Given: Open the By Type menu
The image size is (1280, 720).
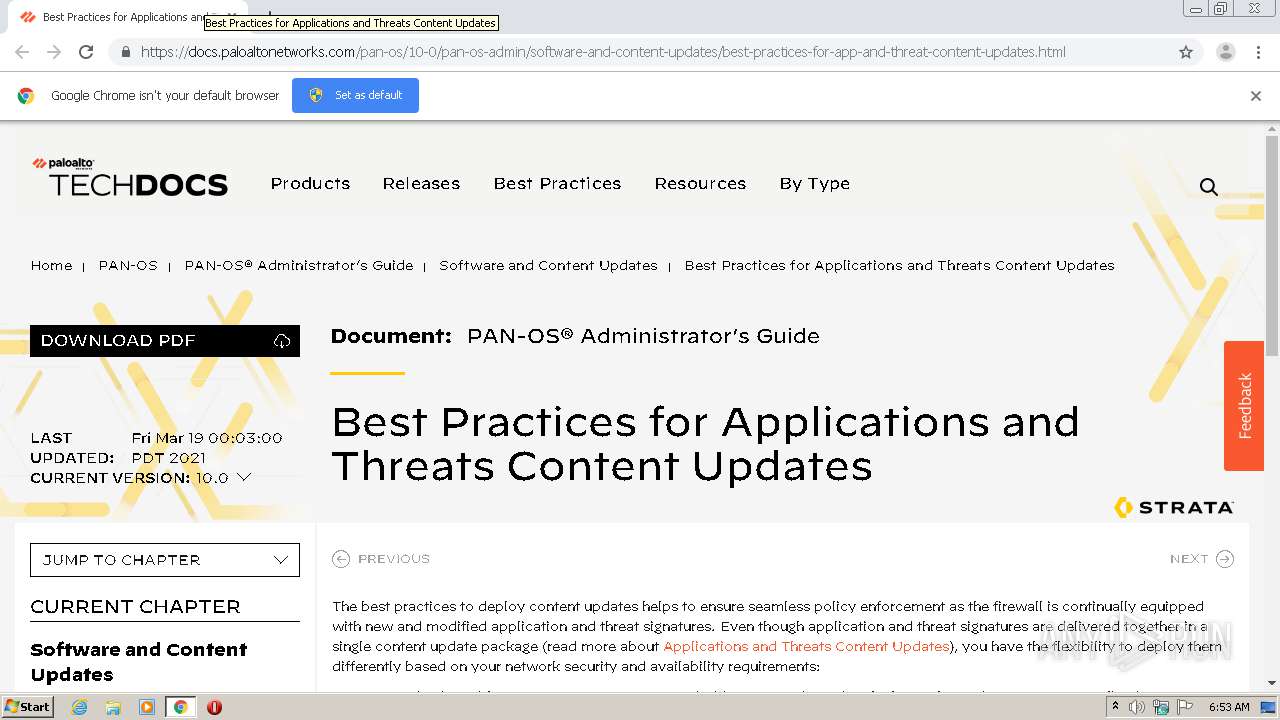Looking at the screenshot, I should click(x=815, y=184).
